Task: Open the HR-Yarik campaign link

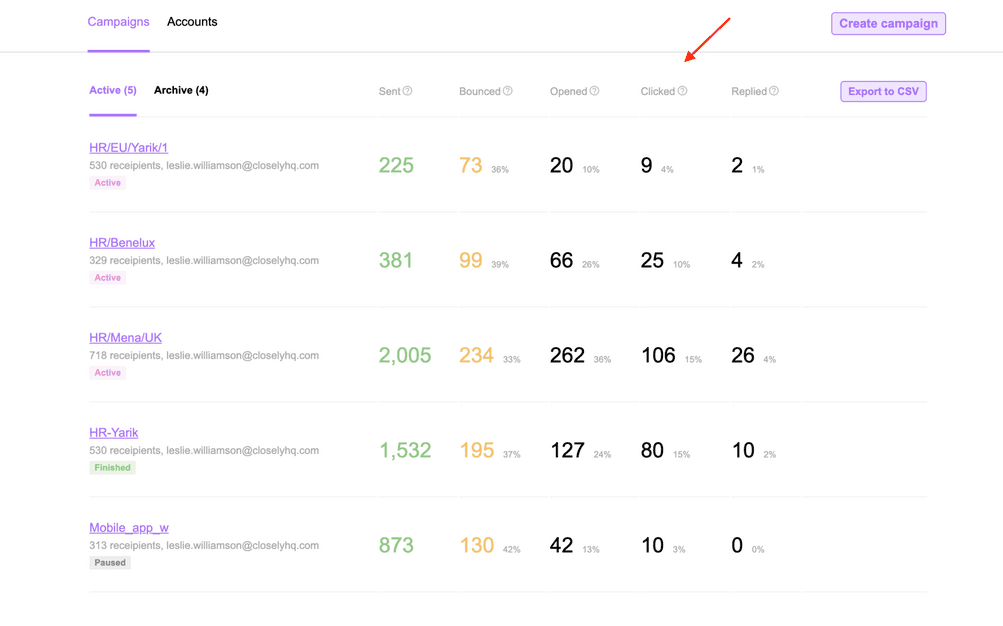Action: coord(113,433)
